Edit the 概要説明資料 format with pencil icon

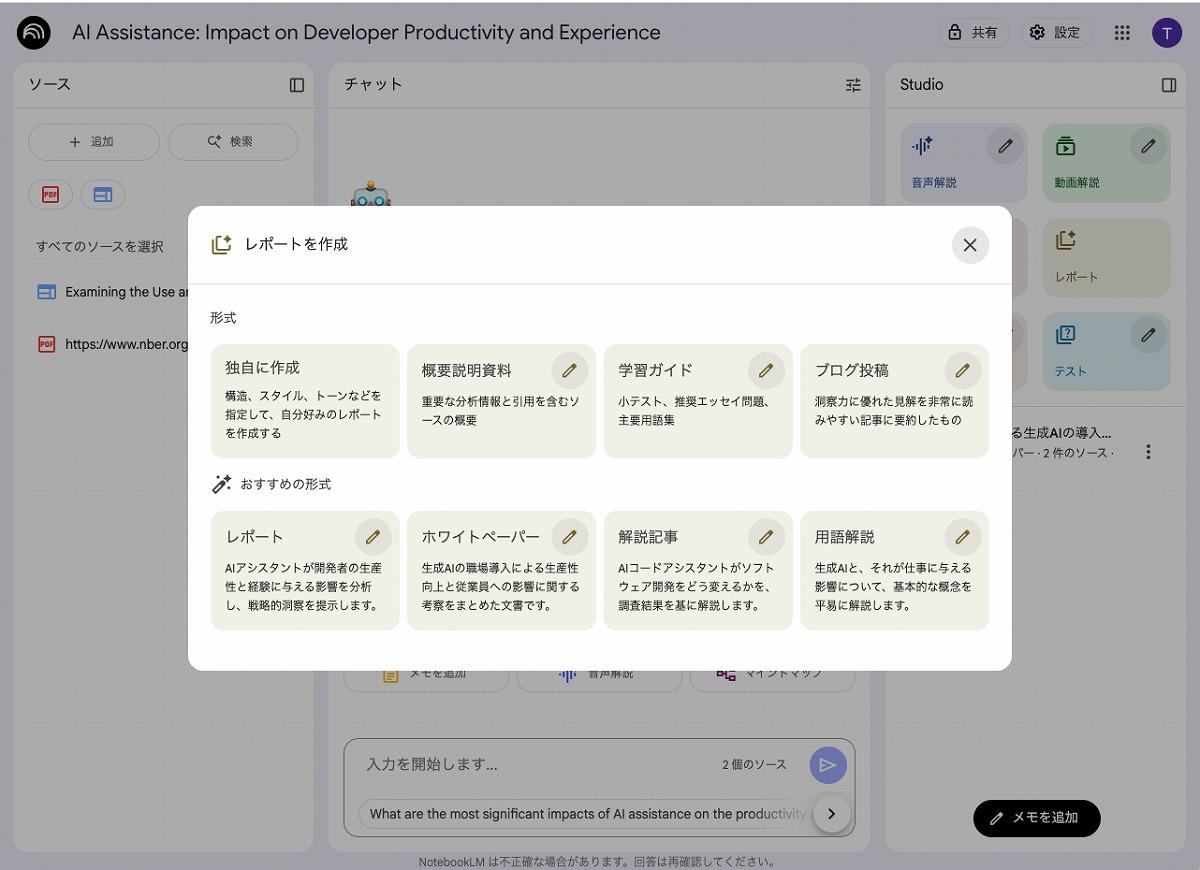point(569,370)
